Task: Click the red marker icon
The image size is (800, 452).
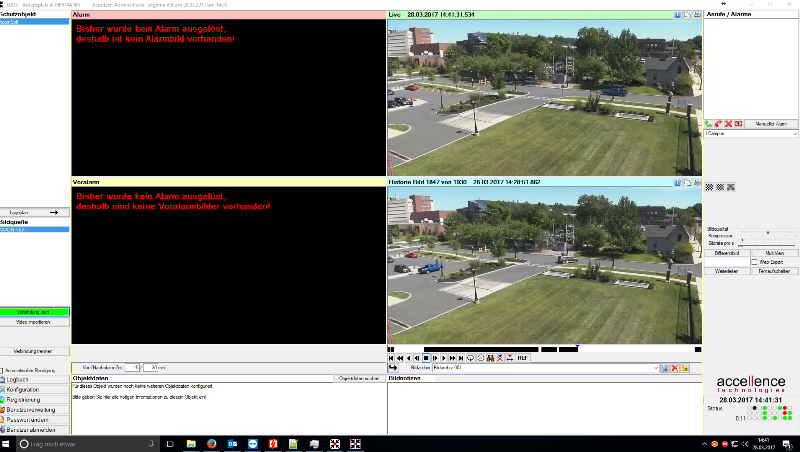Action: [x=510, y=358]
